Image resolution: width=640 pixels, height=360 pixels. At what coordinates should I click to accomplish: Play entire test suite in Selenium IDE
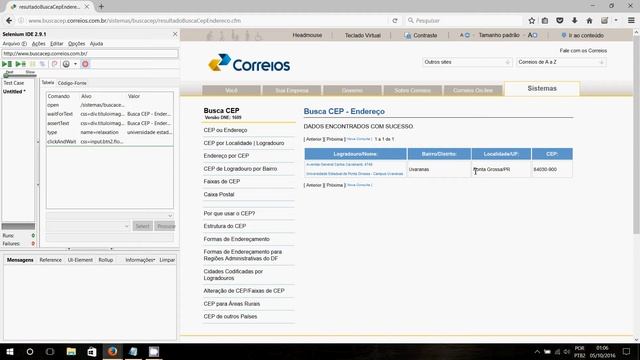click(7, 64)
